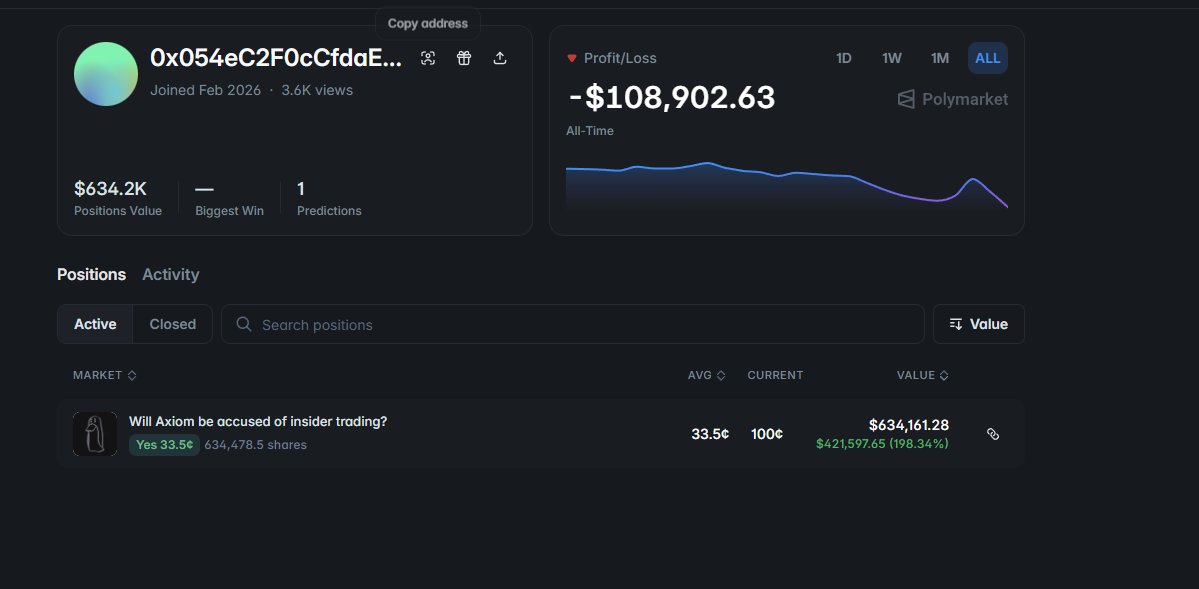Select the 1W profit/loss range
The image size is (1199, 589).
(x=892, y=58)
